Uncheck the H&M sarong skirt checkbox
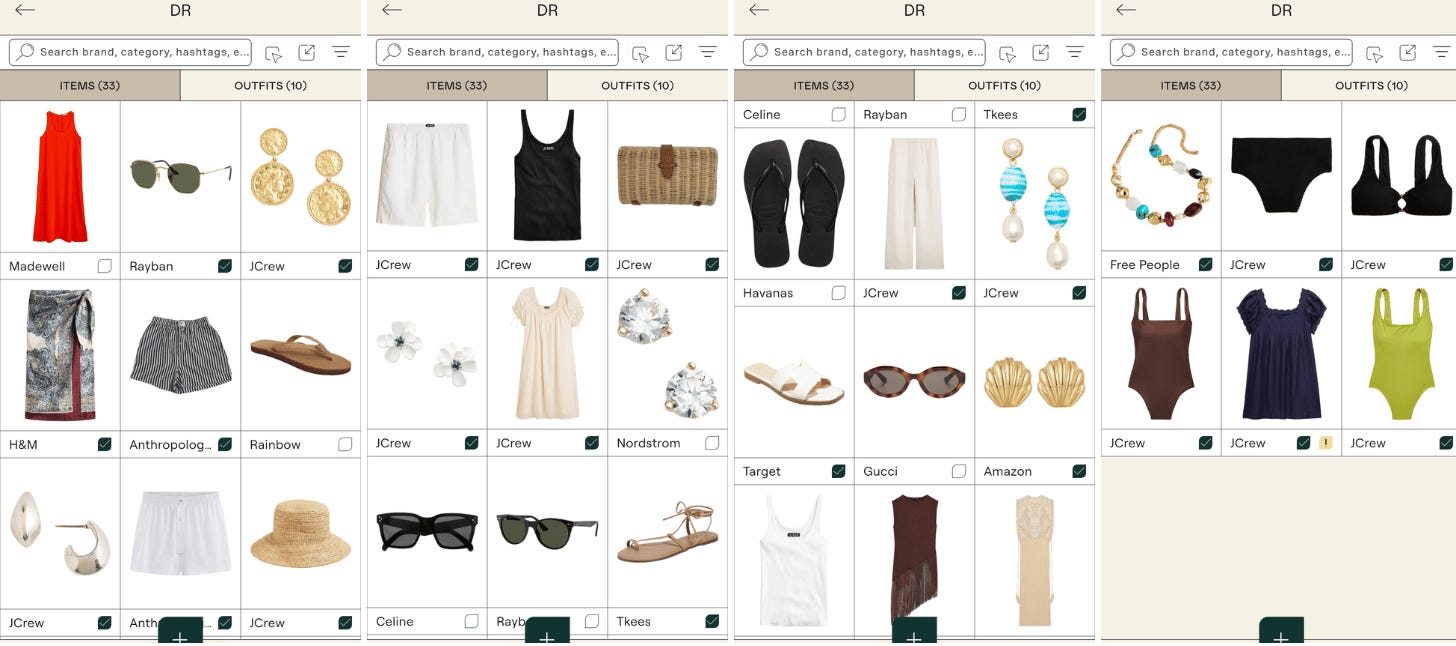Image resolution: width=1456 pixels, height=646 pixels. [x=105, y=444]
